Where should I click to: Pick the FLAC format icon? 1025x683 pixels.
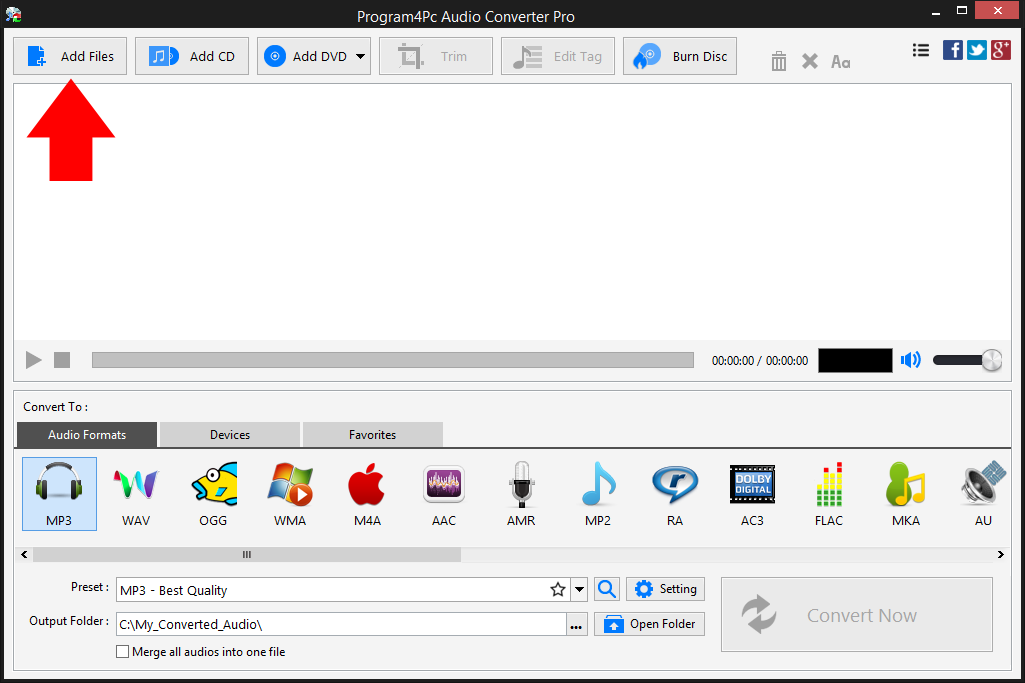pyautogui.click(x=828, y=492)
